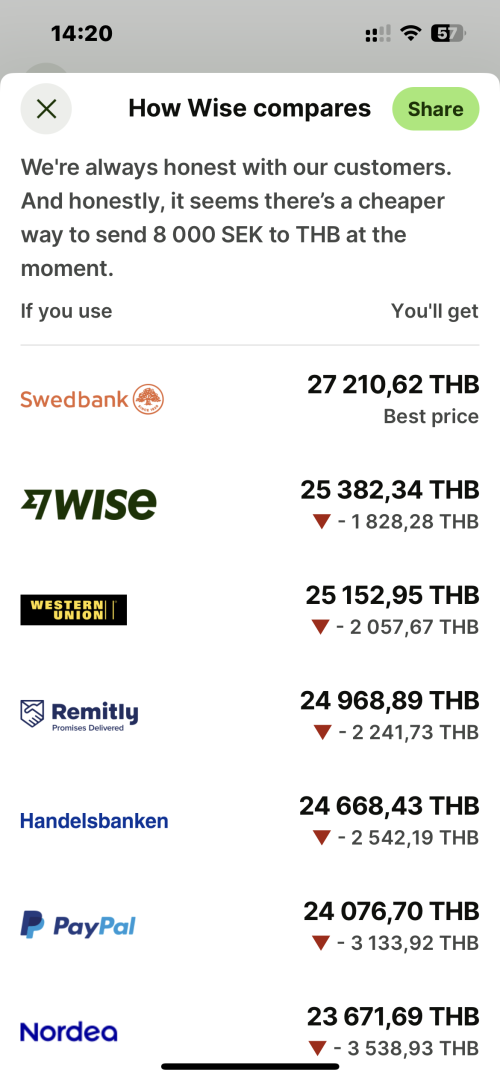The width and height of the screenshot is (500, 1080).
Task: Tap the battery indicator in status bar
Action: click(x=448, y=32)
